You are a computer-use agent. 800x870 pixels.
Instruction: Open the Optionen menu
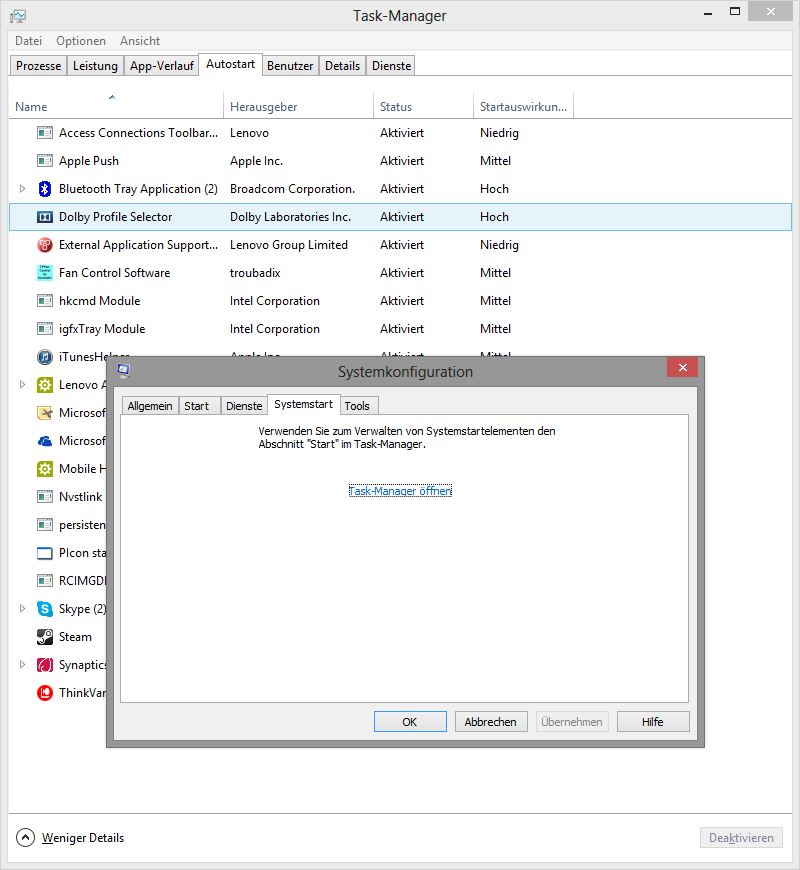point(80,41)
